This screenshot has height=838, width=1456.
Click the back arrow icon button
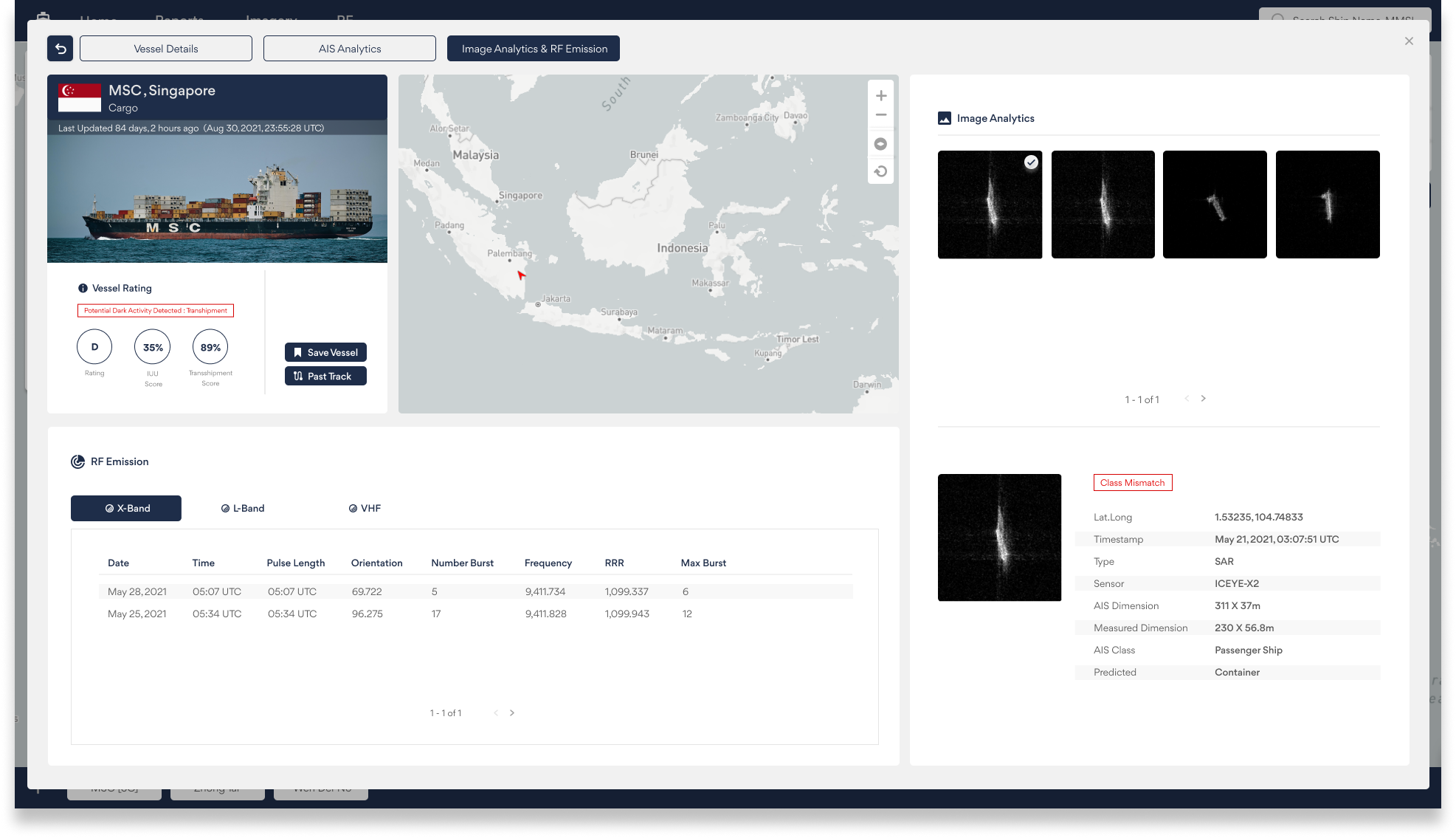[61, 49]
